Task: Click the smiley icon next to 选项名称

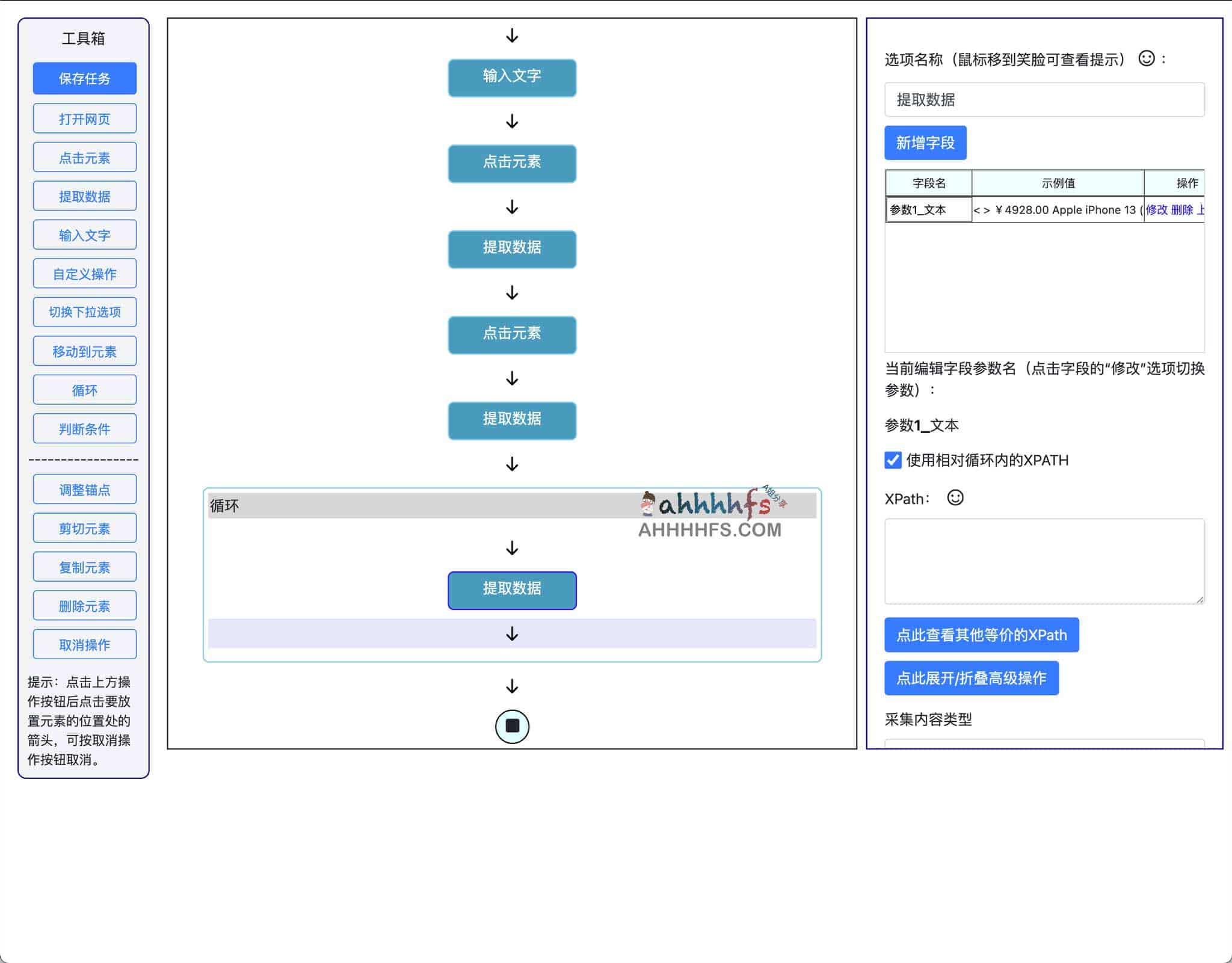Action: (x=1145, y=58)
